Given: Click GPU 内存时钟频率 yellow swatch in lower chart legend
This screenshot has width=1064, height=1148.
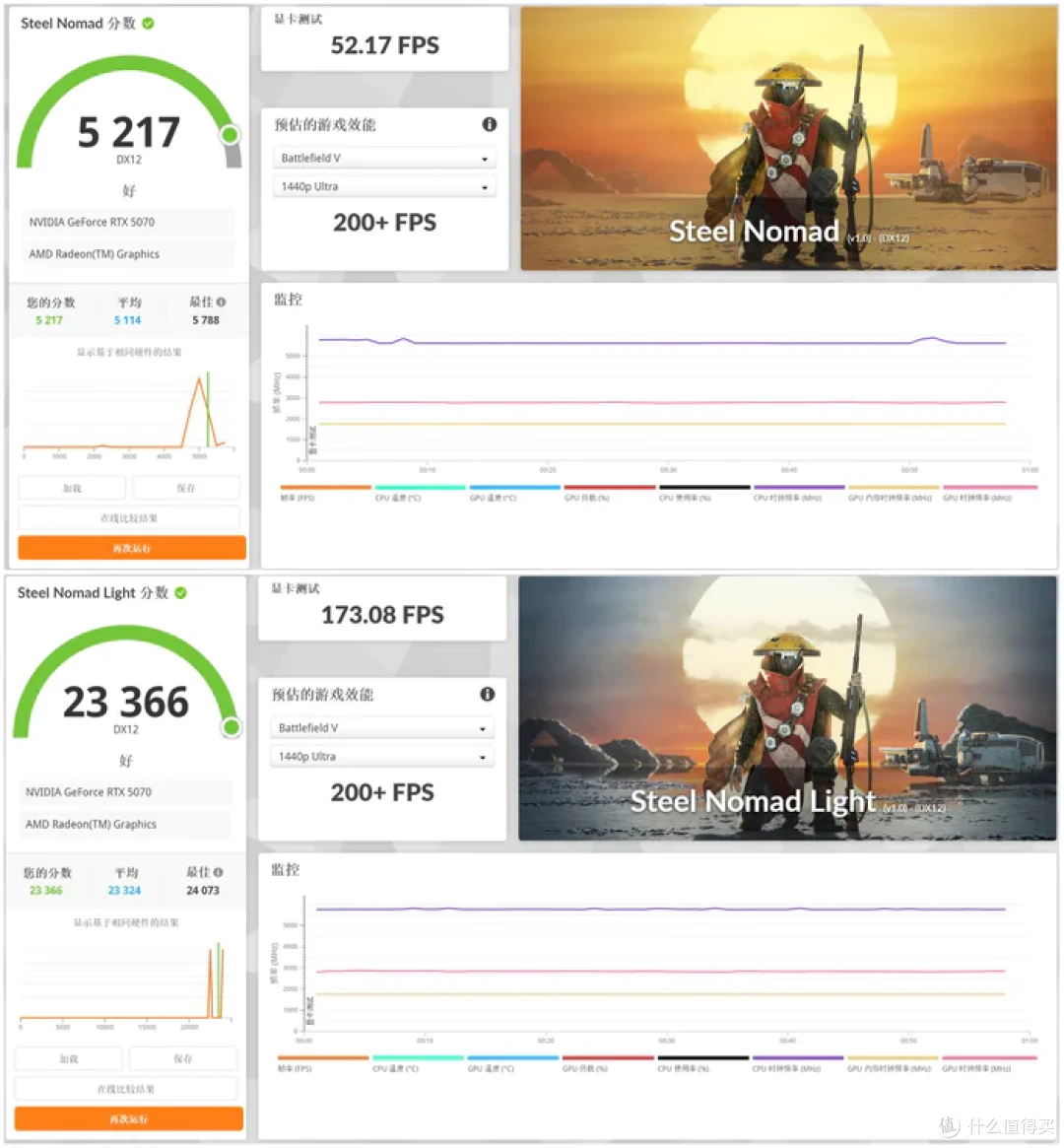Looking at the screenshot, I should pos(893,1058).
